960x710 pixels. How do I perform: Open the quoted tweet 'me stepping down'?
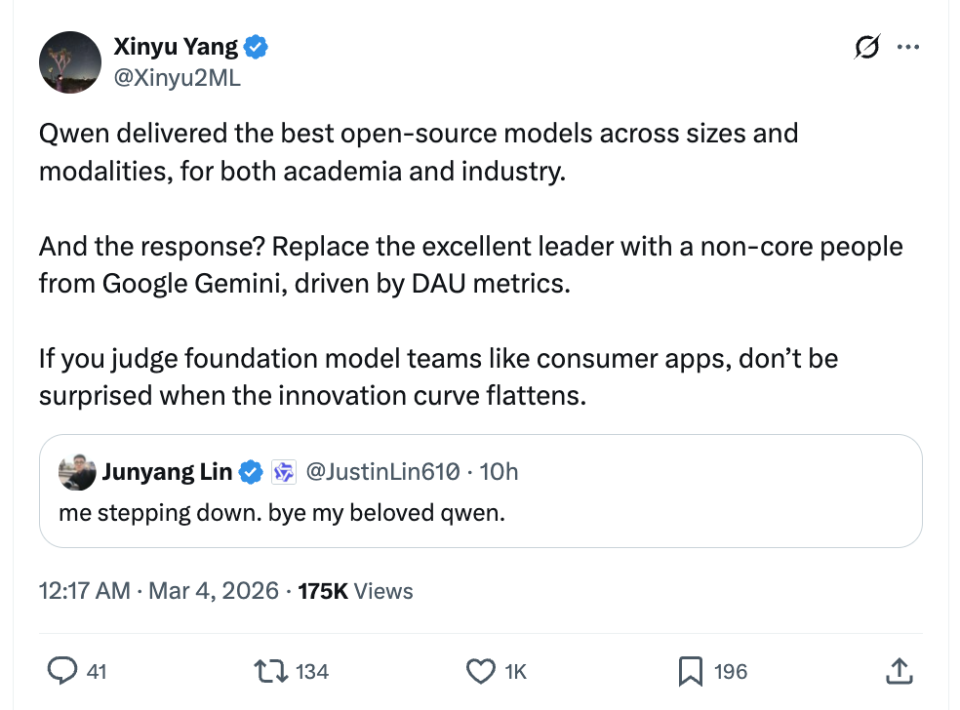pos(480,514)
